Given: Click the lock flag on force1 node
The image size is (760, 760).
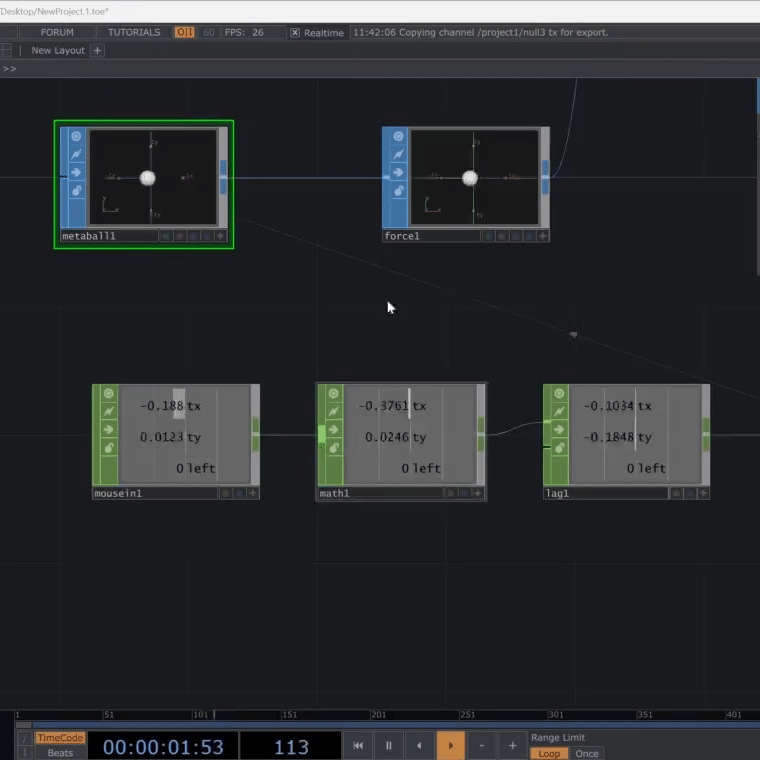Looking at the screenshot, I should [x=398, y=190].
